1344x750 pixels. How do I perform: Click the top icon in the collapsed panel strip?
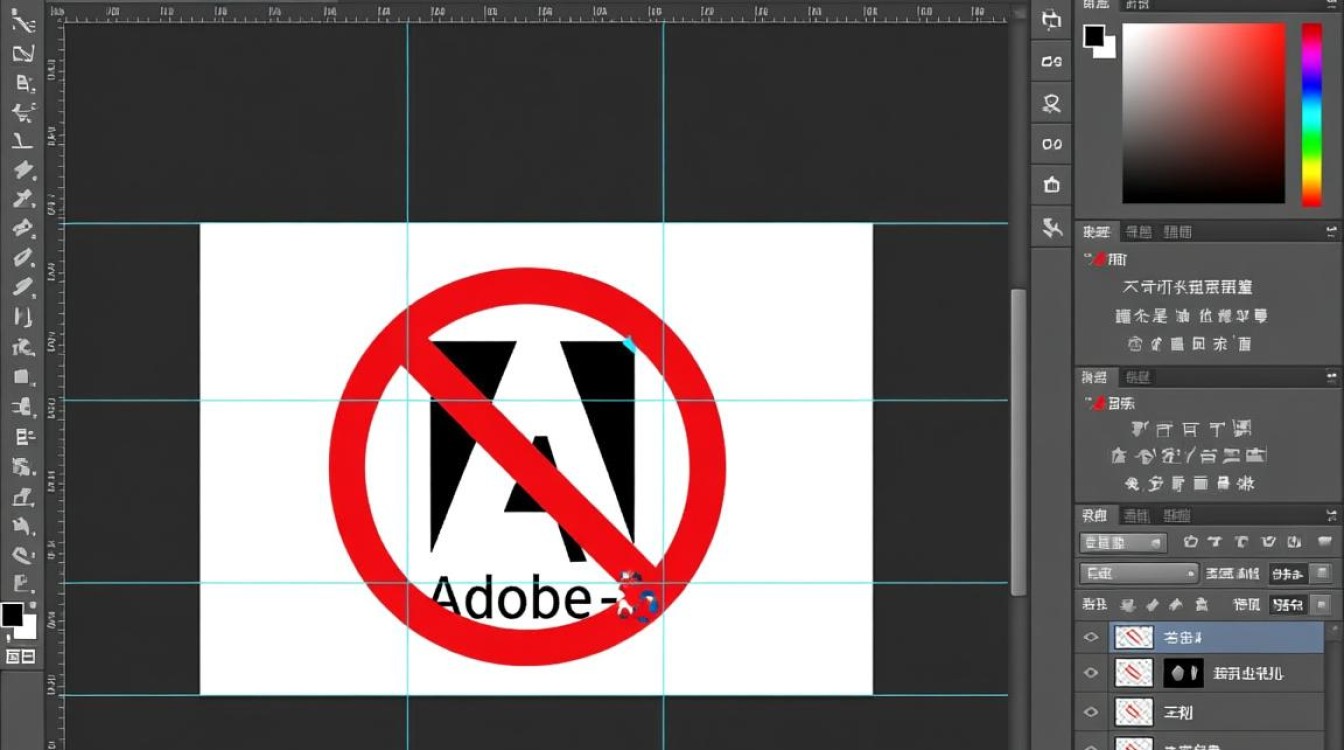pos(1051,20)
